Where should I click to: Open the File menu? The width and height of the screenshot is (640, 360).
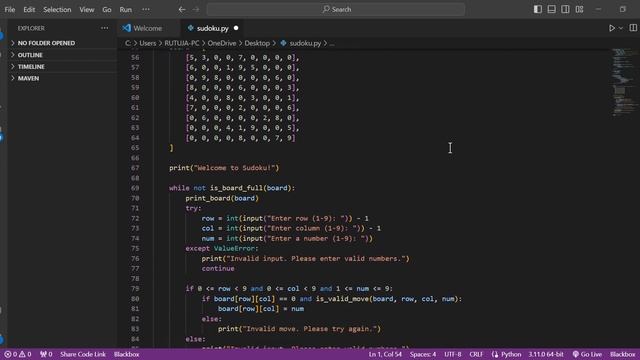[x=10, y=9]
